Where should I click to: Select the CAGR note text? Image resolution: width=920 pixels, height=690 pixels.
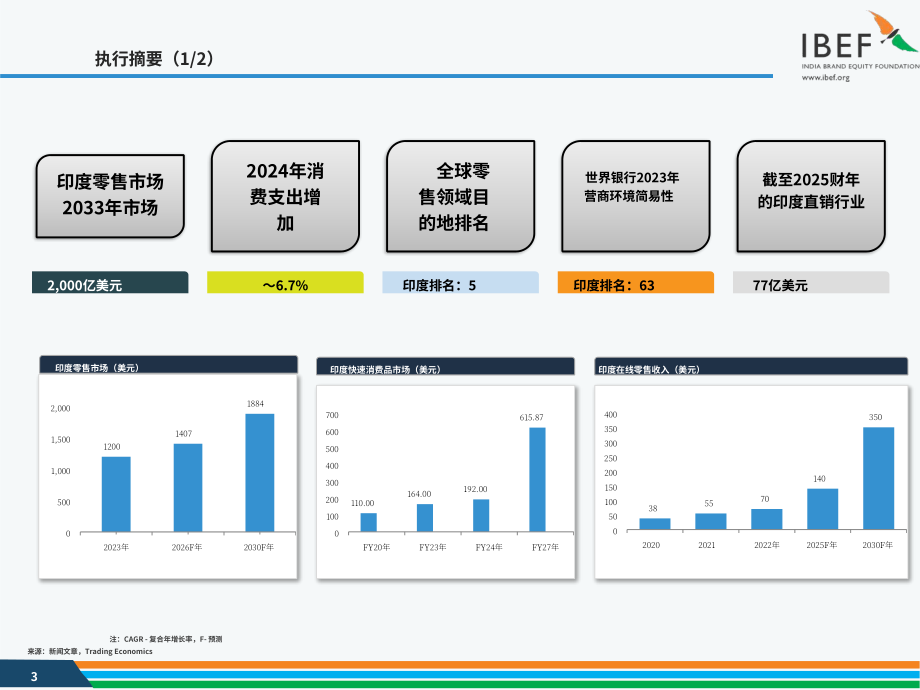point(166,639)
